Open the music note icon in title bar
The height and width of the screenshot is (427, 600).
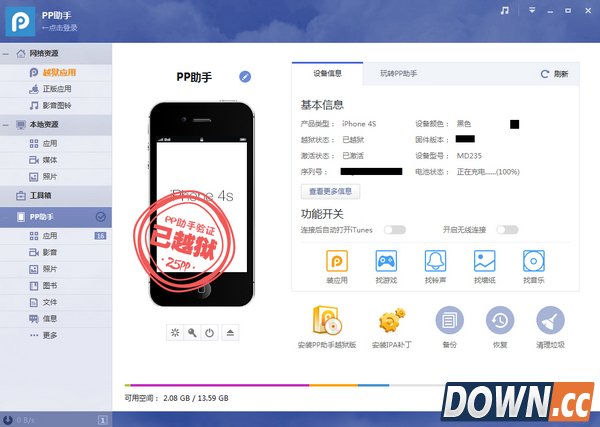pyautogui.click(x=505, y=11)
